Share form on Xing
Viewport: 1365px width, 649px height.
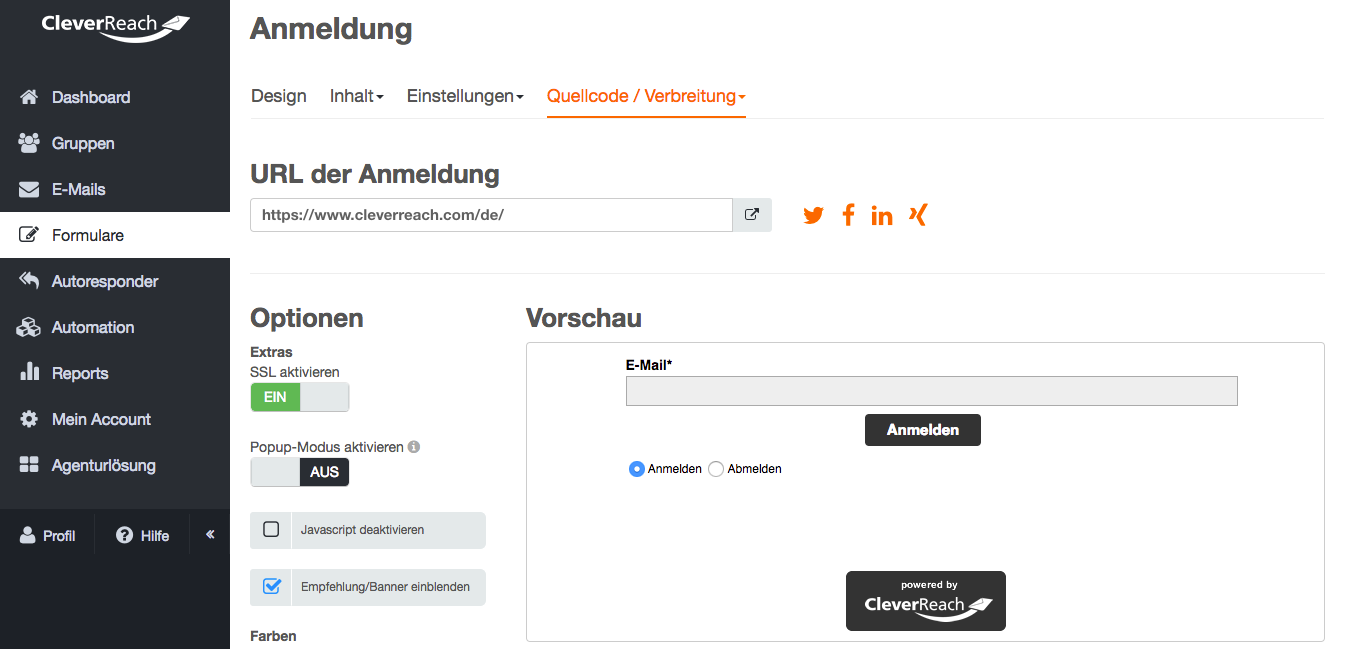918,214
